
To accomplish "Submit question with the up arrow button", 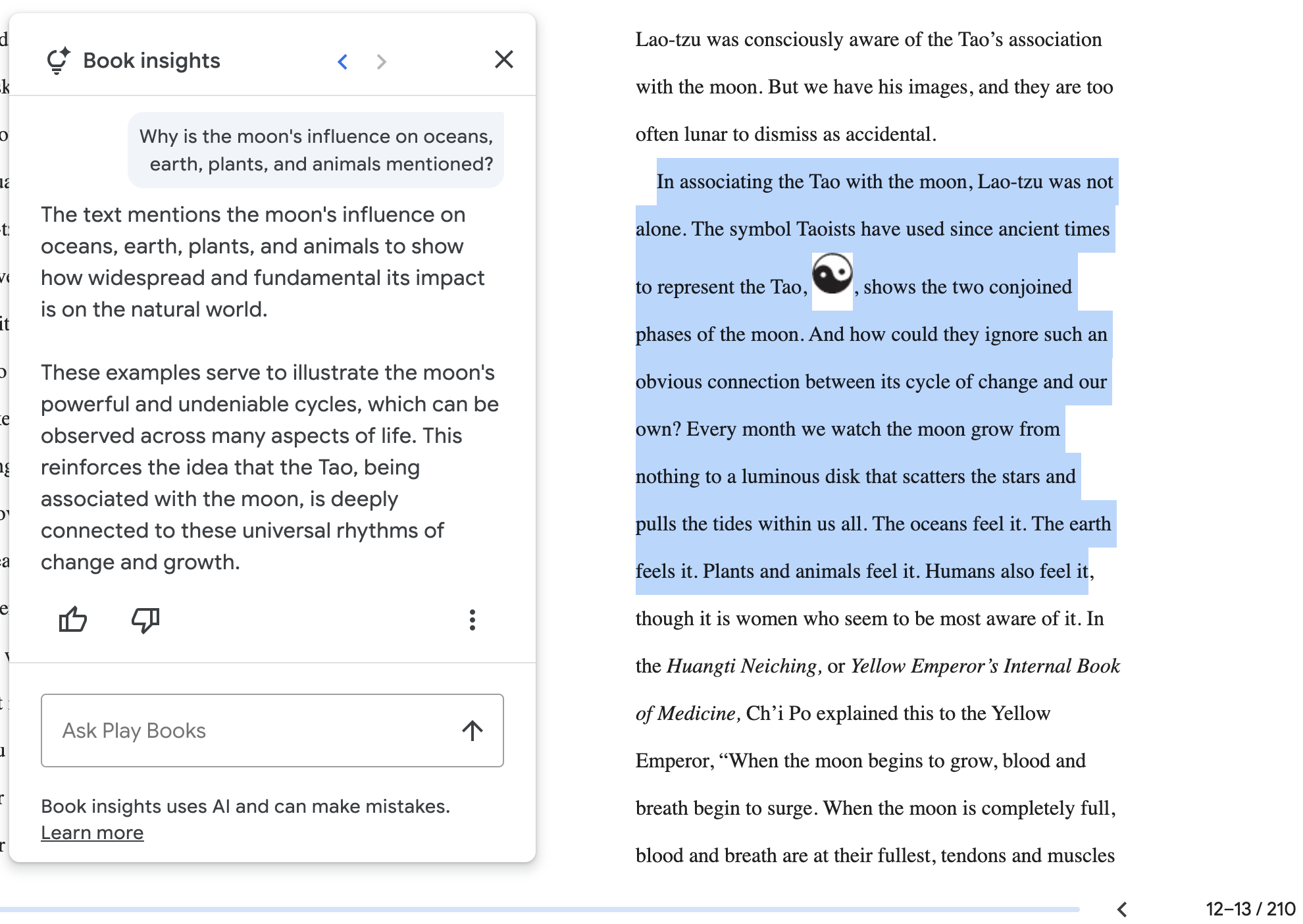I will [x=473, y=731].
